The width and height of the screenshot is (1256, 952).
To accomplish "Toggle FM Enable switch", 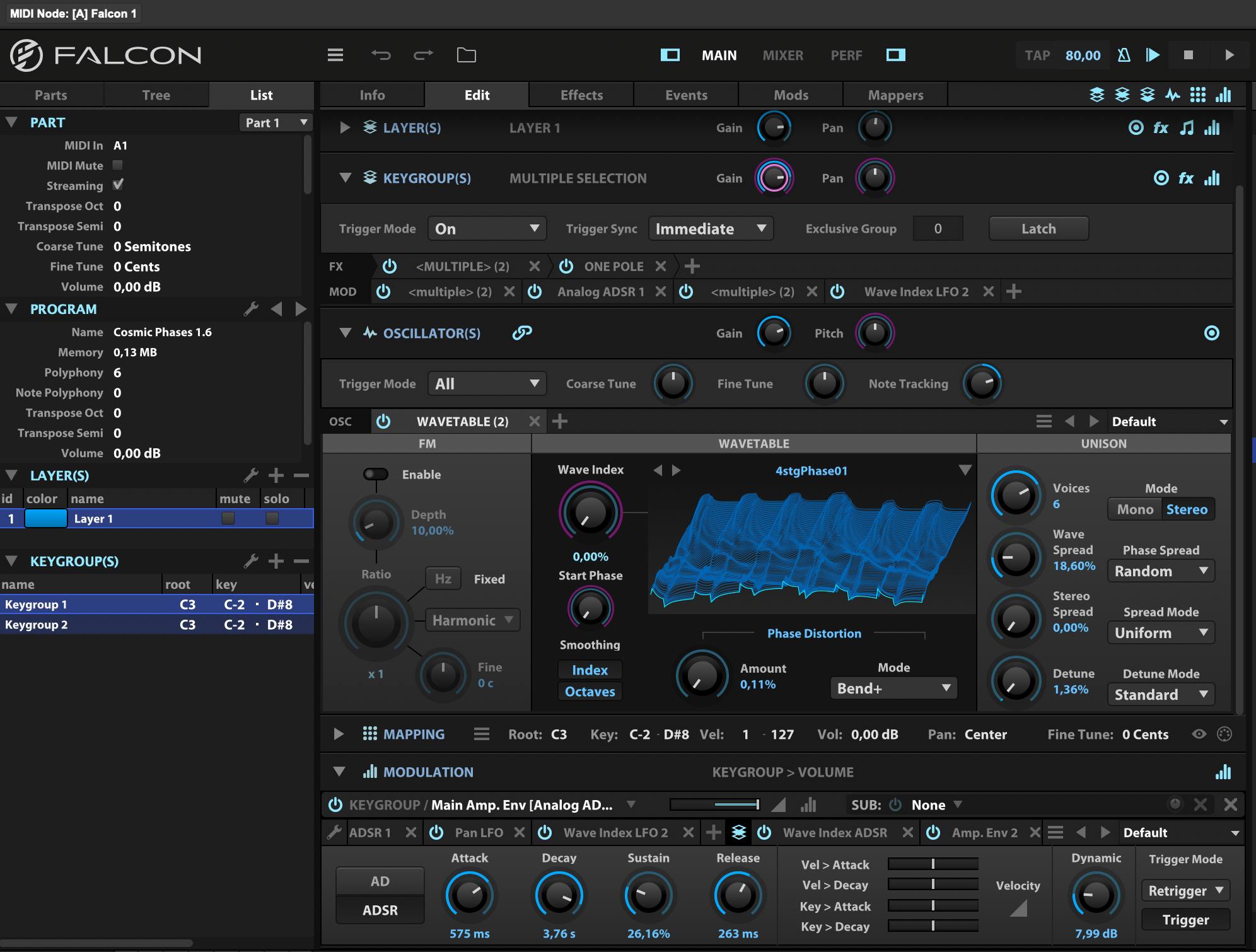I will pyautogui.click(x=376, y=474).
